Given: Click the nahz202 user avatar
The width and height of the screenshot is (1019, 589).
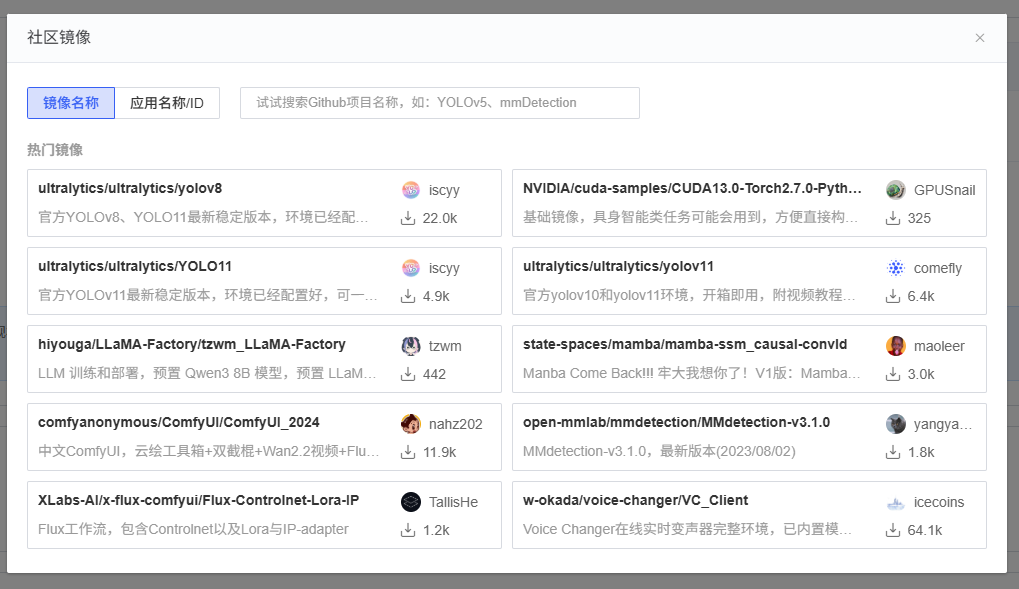Looking at the screenshot, I should (411, 424).
